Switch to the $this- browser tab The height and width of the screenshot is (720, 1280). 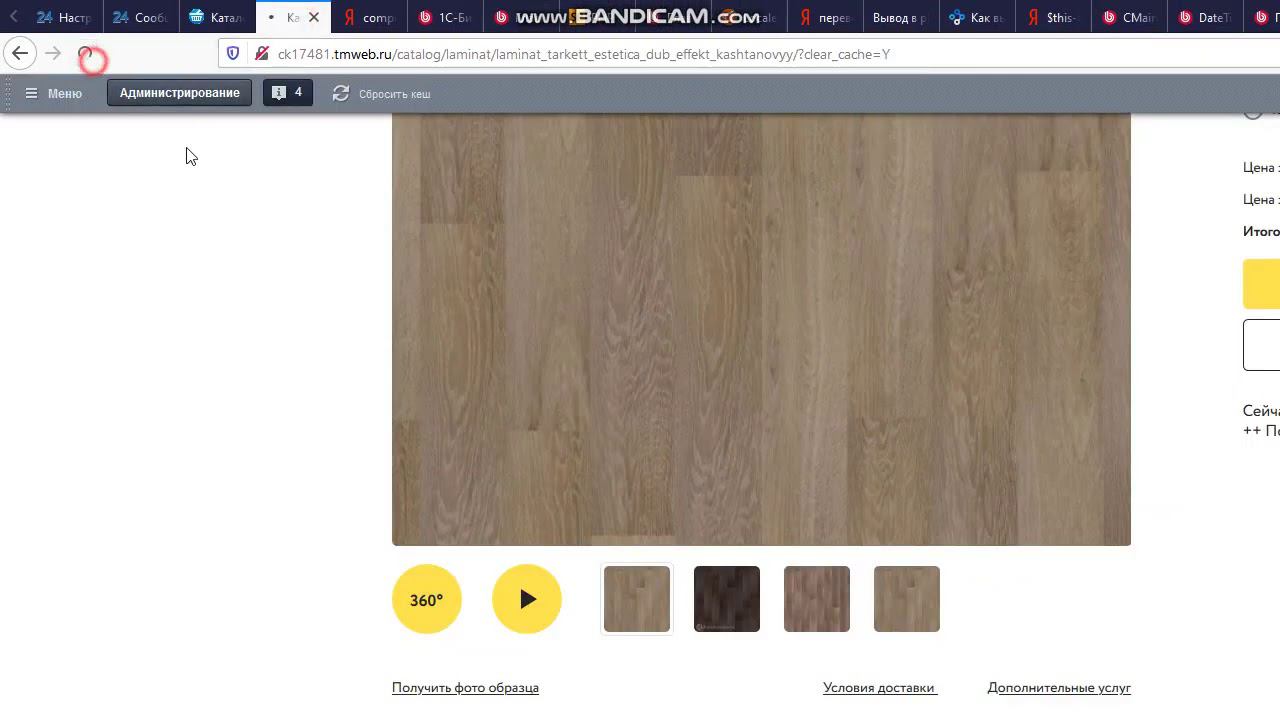(x=1053, y=17)
